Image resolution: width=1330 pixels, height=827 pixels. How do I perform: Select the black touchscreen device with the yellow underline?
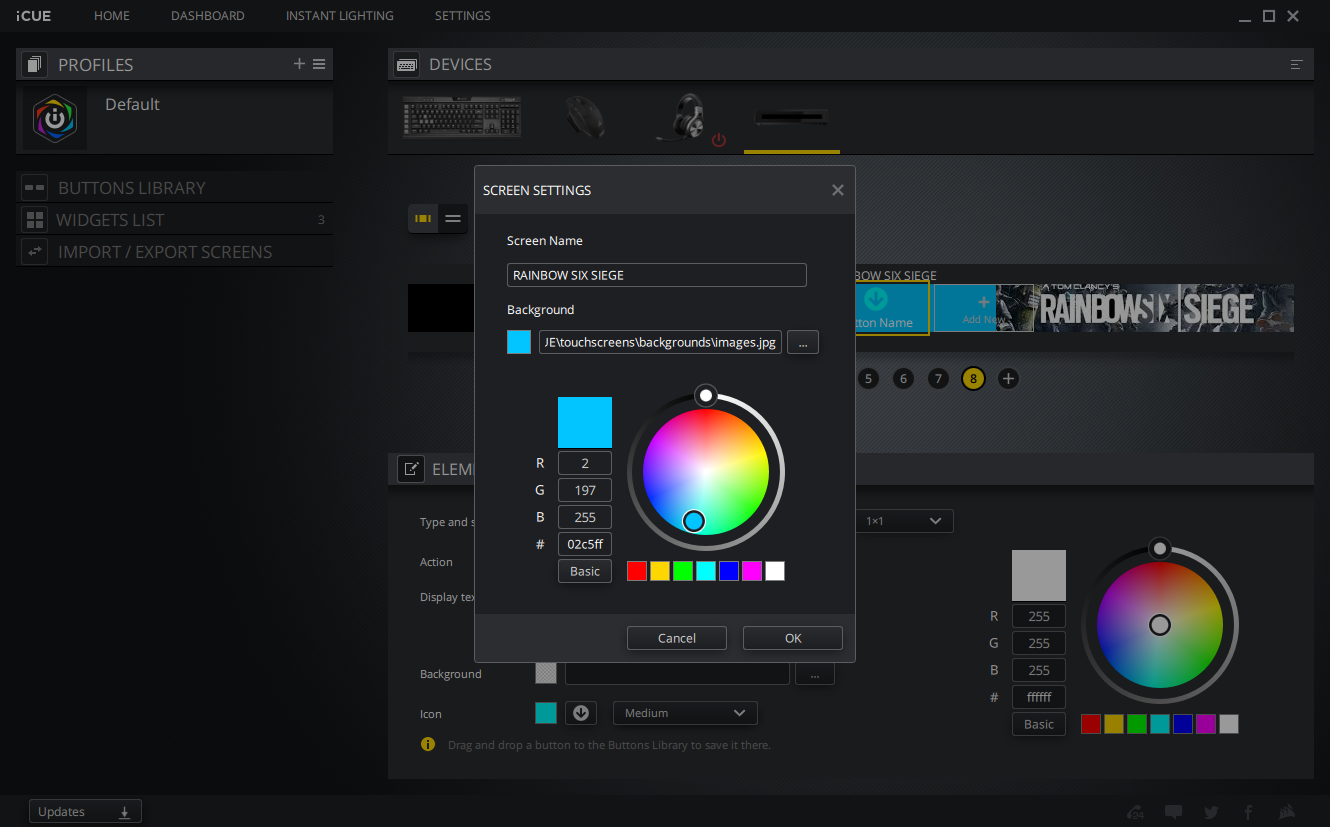tap(792, 118)
